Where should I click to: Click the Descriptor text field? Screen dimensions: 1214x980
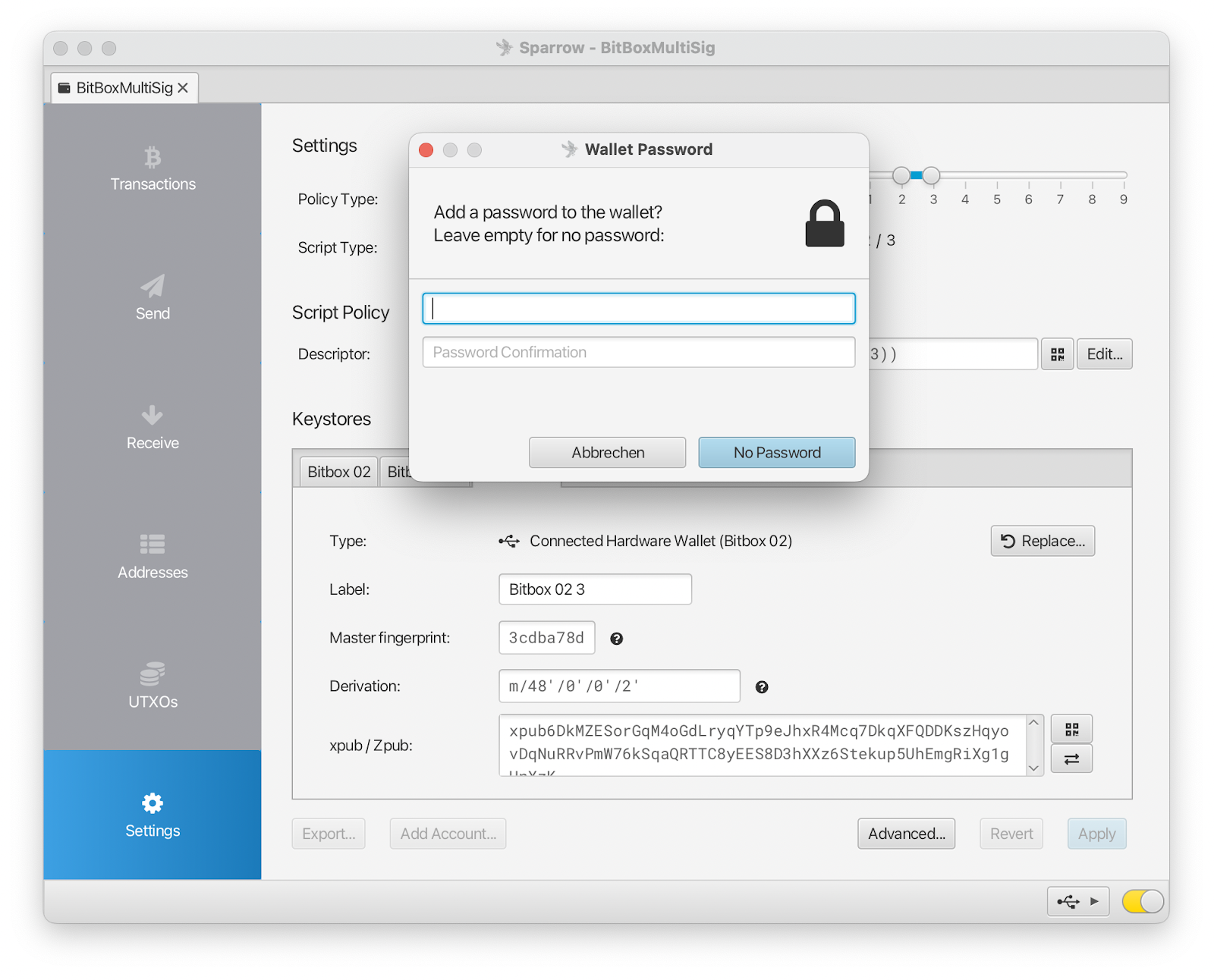pyautogui.click(x=953, y=354)
